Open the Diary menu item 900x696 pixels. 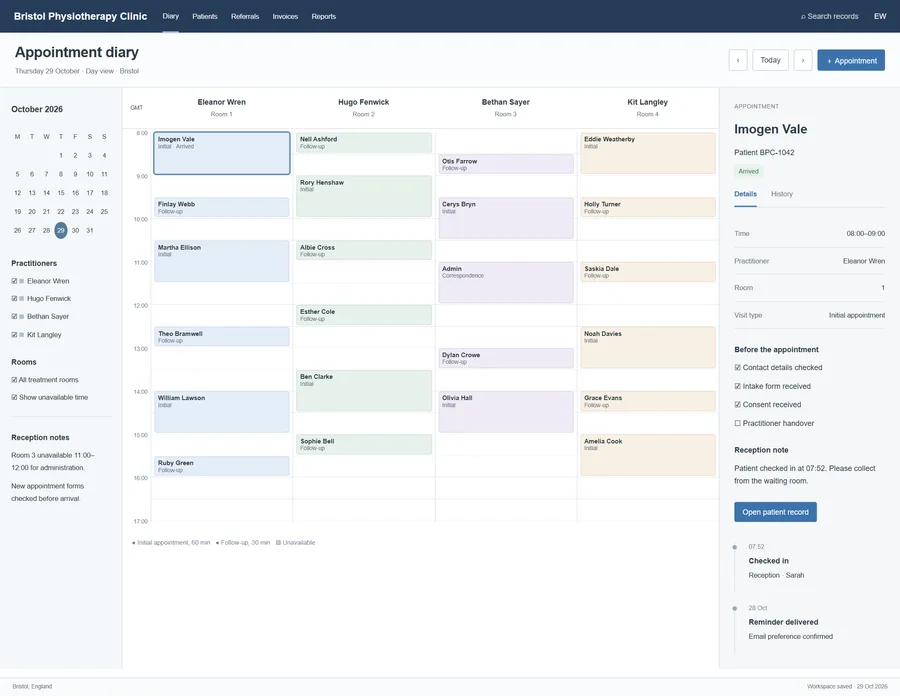point(170,16)
